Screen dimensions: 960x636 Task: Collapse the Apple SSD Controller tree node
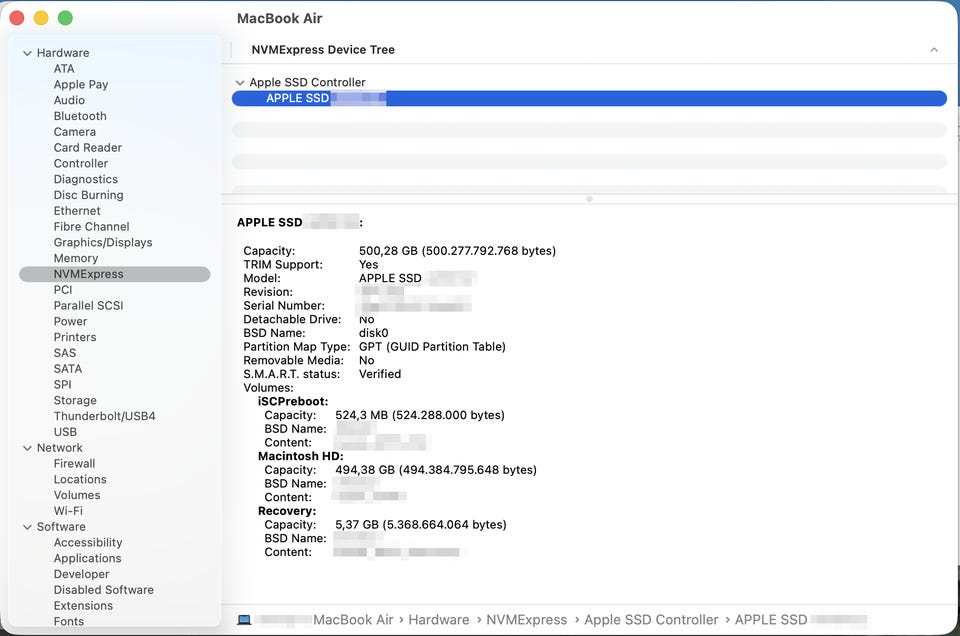click(x=239, y=83)
